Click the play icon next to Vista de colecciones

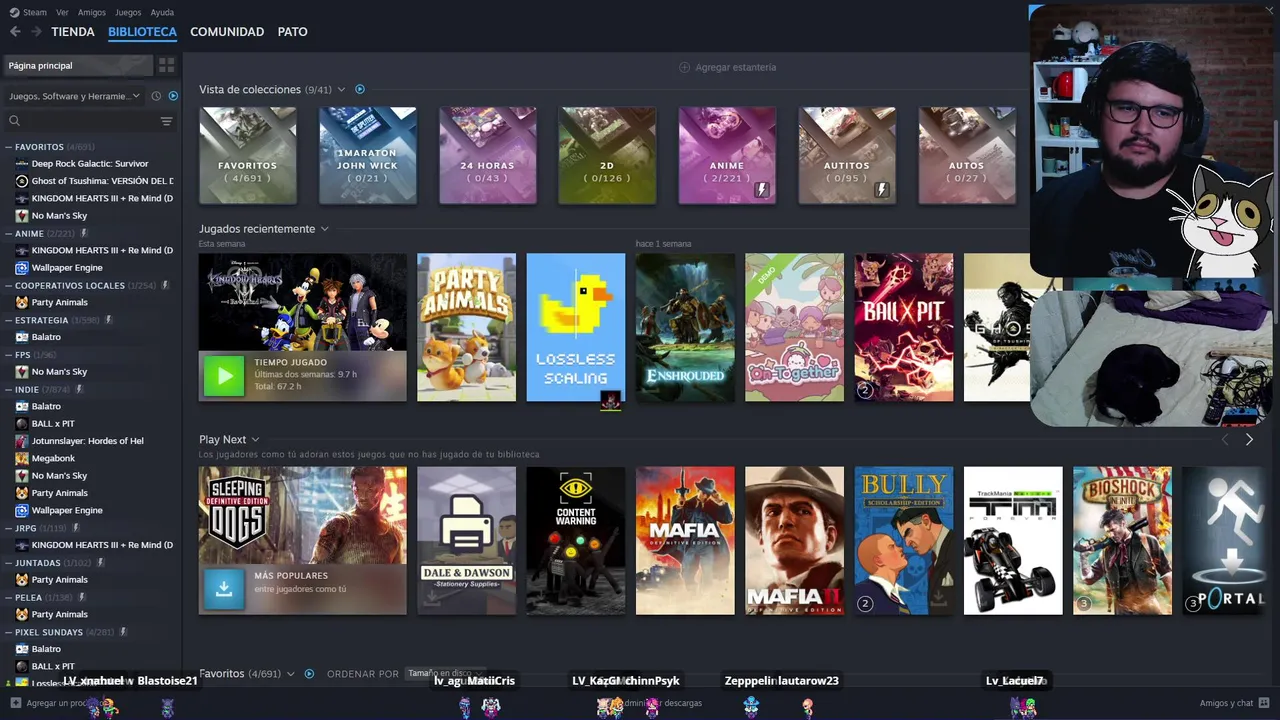(360, 89)
